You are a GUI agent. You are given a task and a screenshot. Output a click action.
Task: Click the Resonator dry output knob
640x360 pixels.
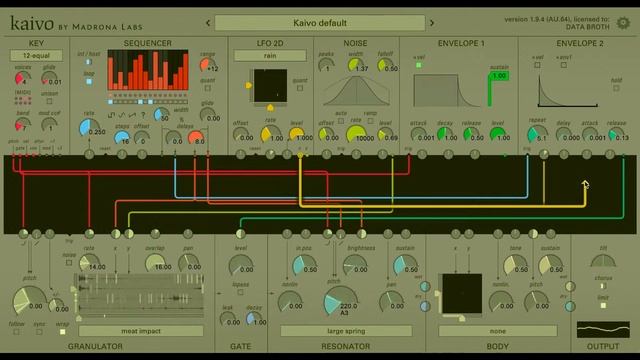[x=425, y=306]
